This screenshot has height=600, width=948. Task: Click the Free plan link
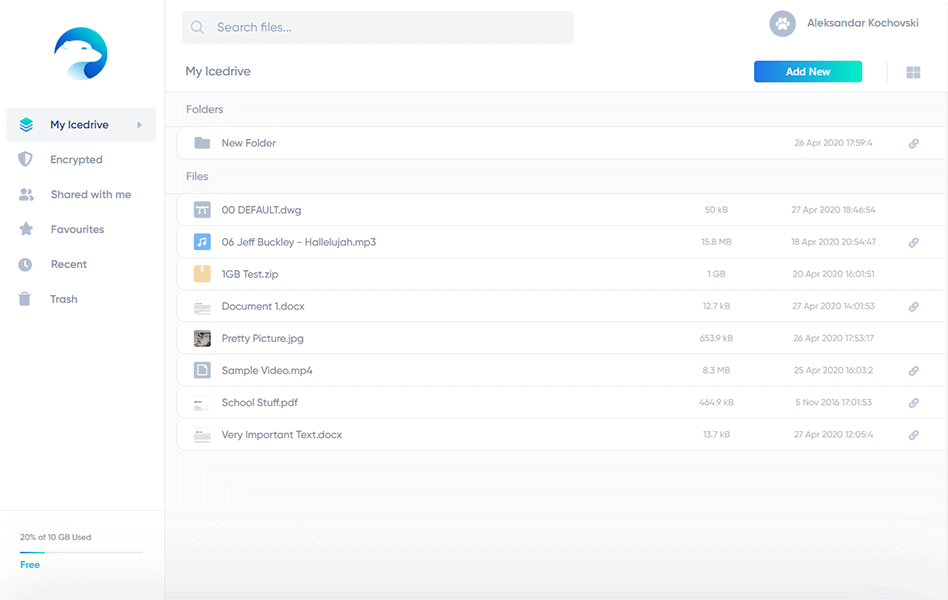[x=29, y=564]
